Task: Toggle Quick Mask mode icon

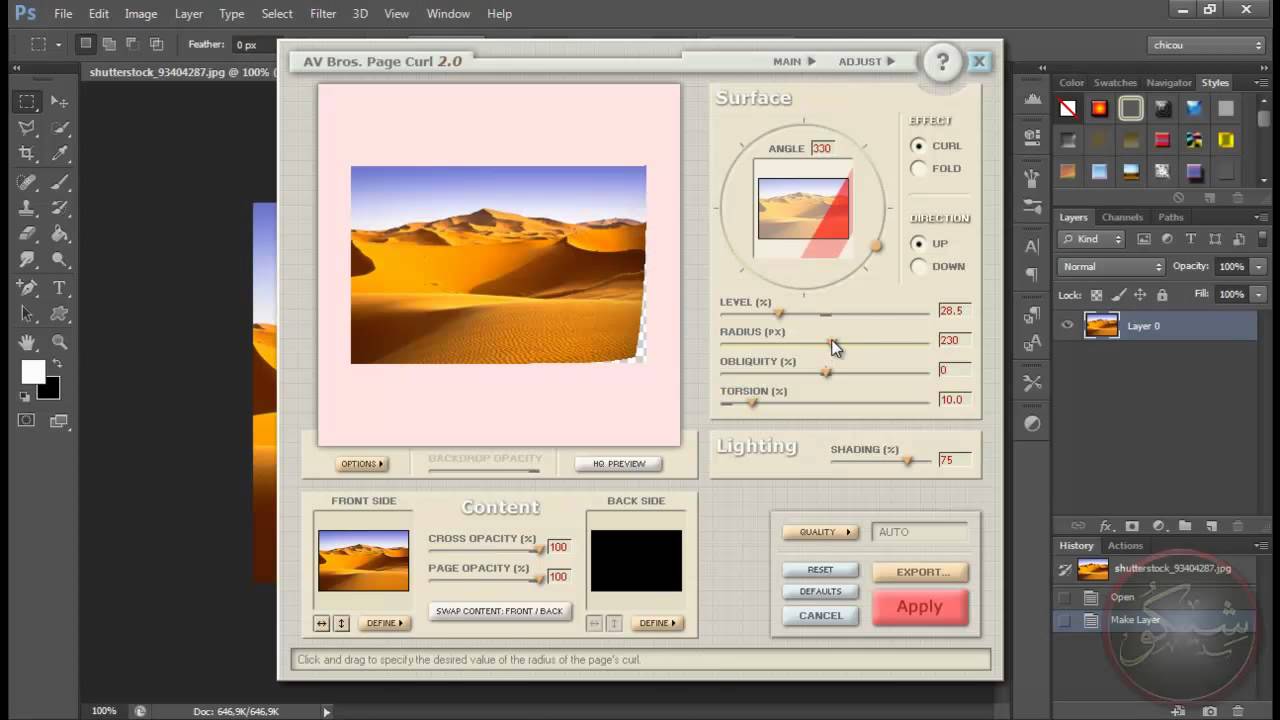Action: pyautogui.click(x=27, y=421)
